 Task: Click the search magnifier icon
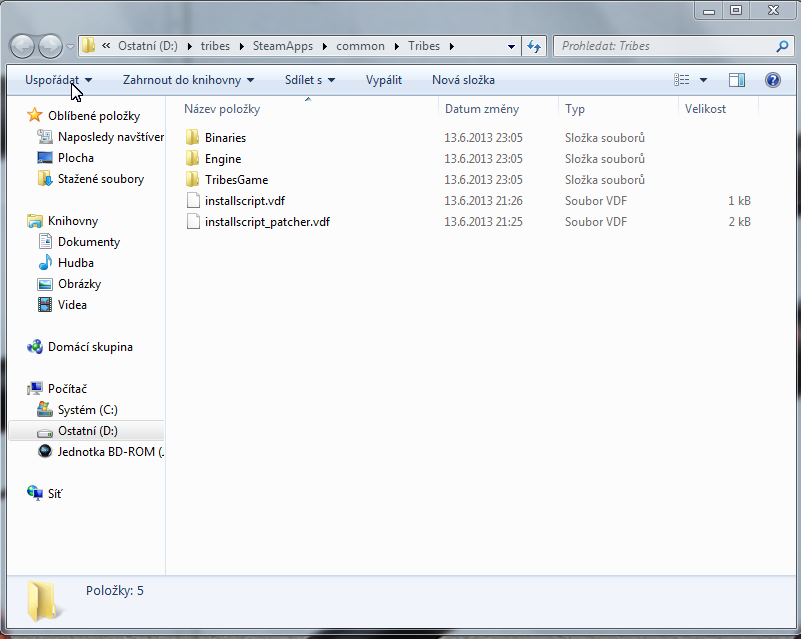click(x=782, y=46)
